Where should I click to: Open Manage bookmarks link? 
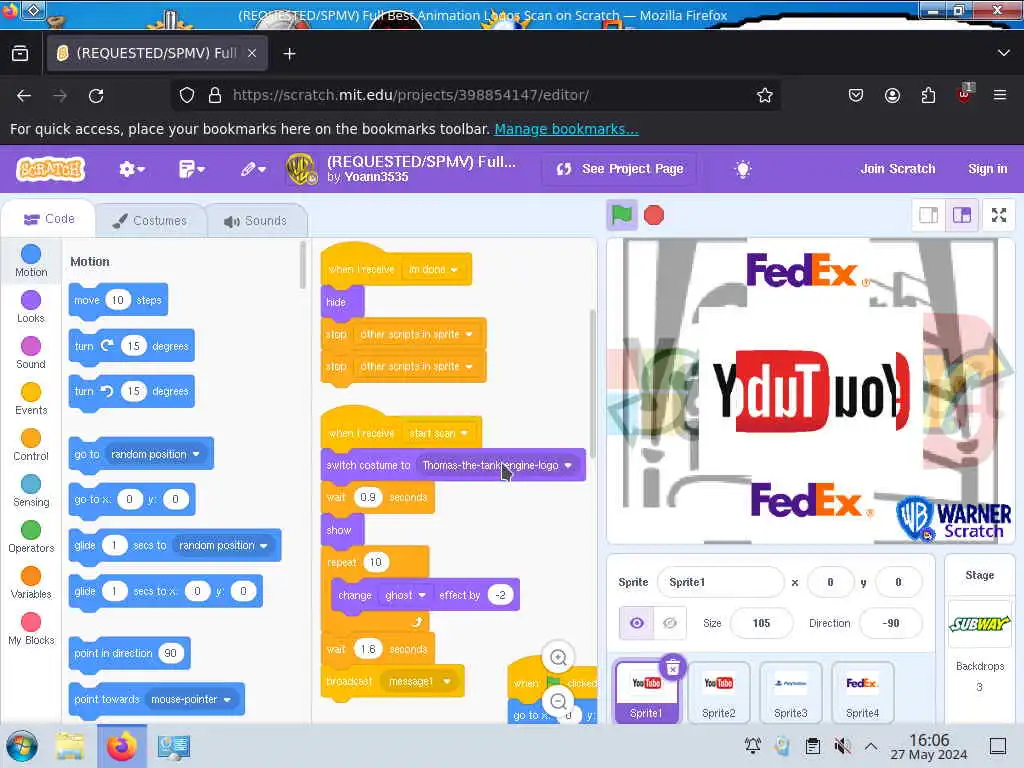[x=566, y=129]
